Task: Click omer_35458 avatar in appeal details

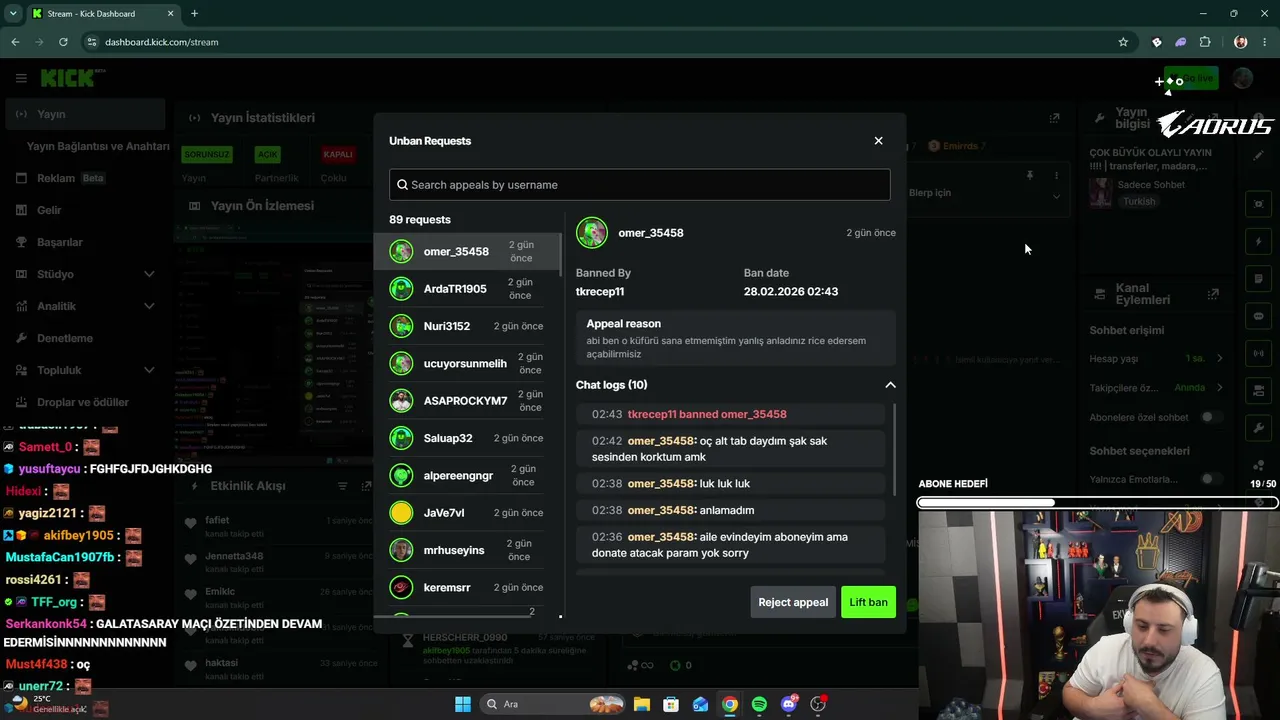Action: pyautogui.click(x=592, y=233)
